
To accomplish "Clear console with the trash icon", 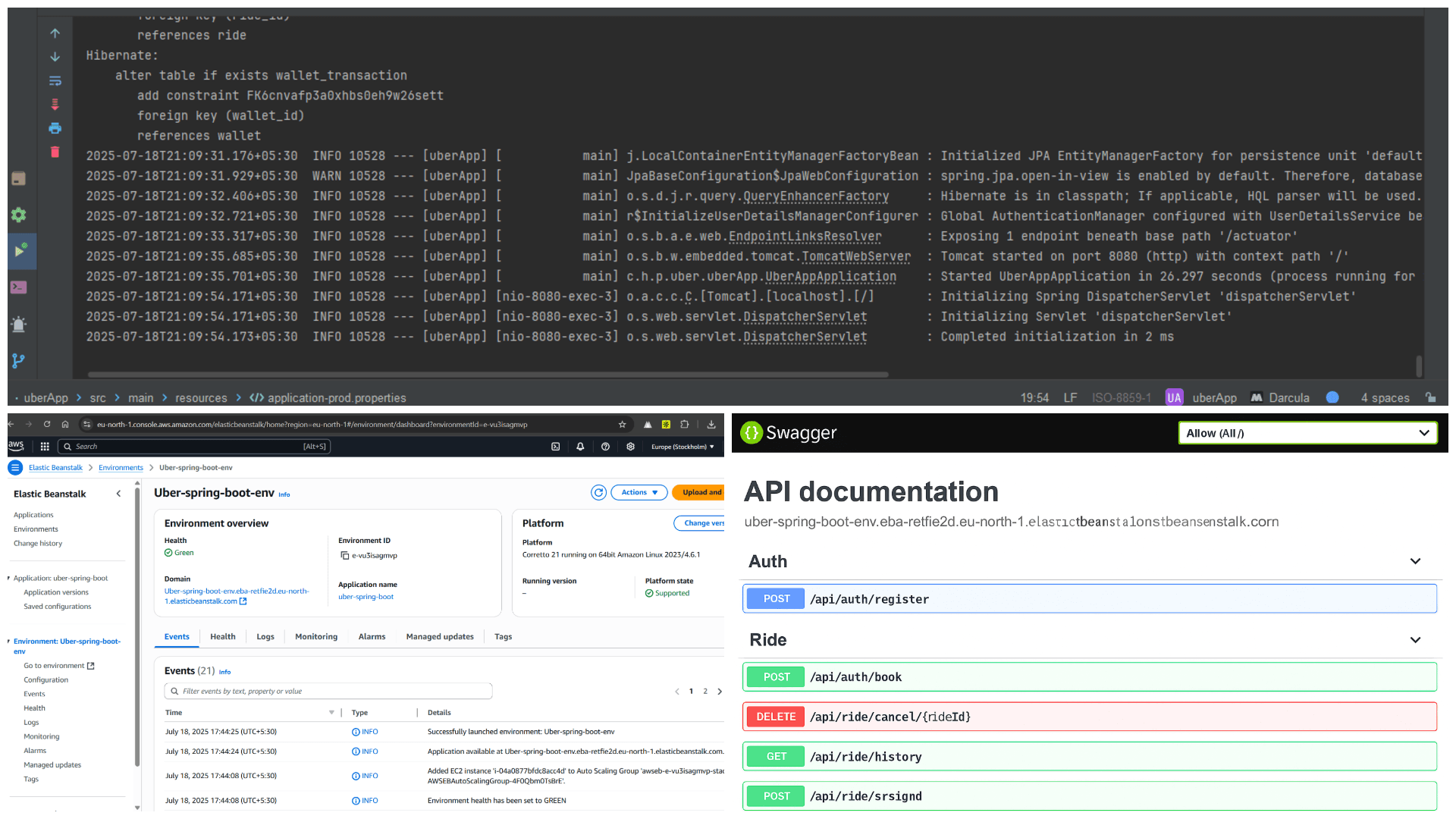I will 55,152.
